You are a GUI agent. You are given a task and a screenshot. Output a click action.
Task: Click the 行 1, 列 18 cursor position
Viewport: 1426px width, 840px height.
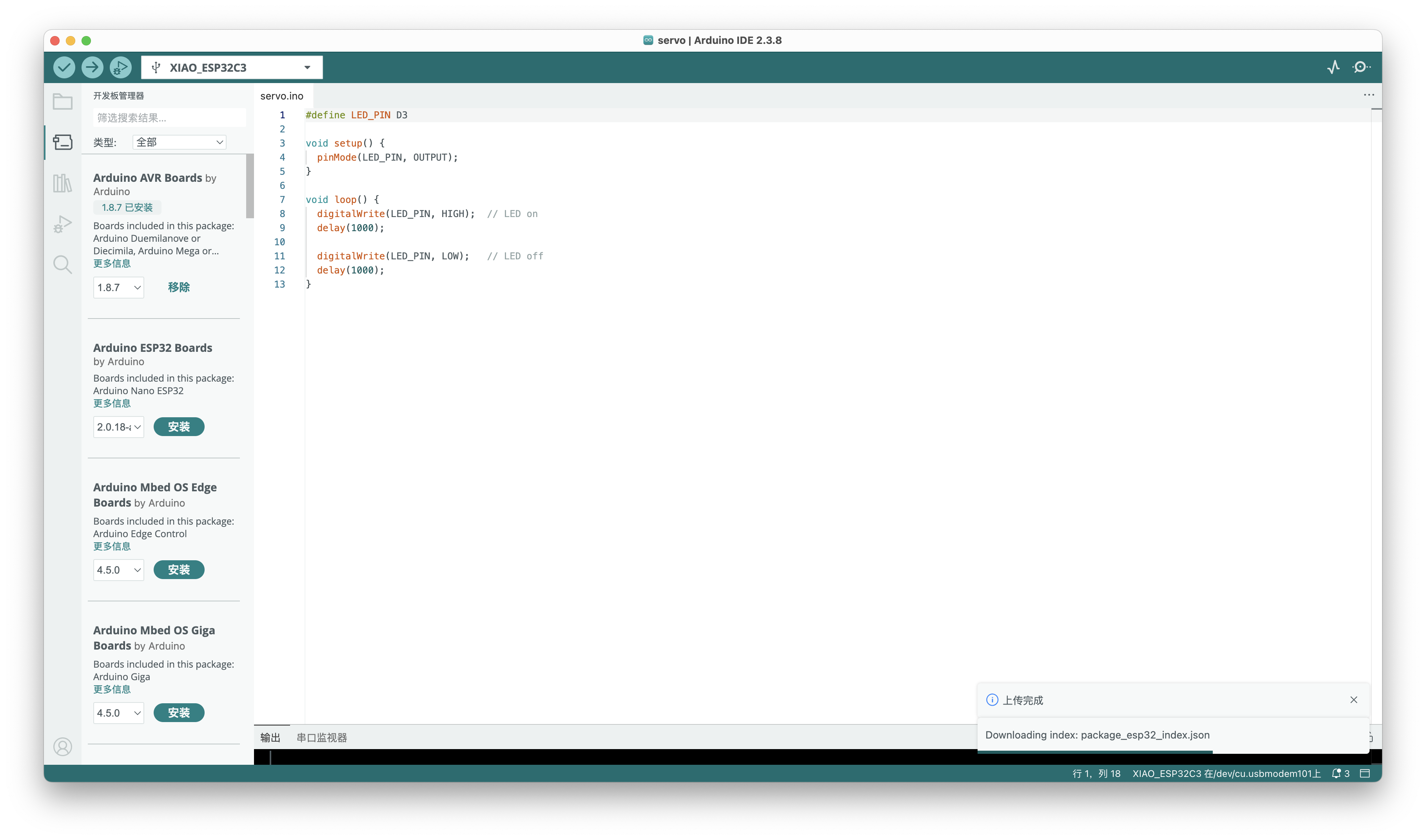click(x=1096, y=773)
